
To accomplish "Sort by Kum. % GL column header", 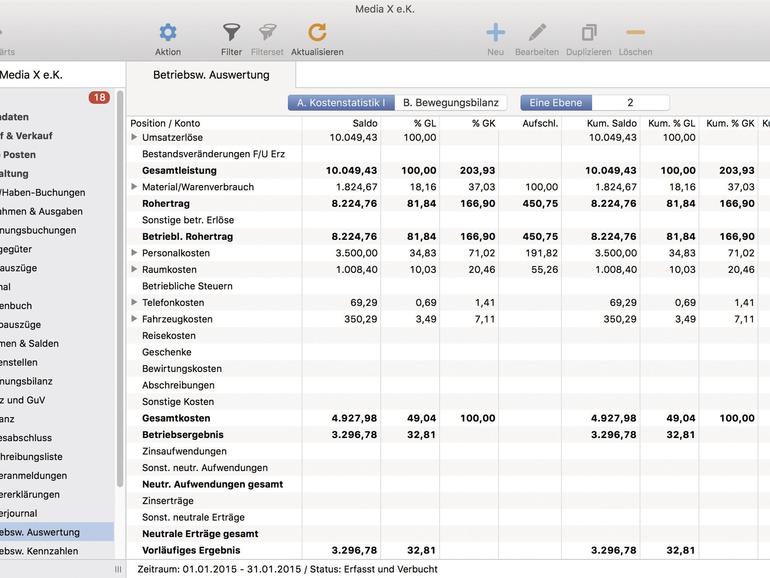I will (x=672, y=123).
